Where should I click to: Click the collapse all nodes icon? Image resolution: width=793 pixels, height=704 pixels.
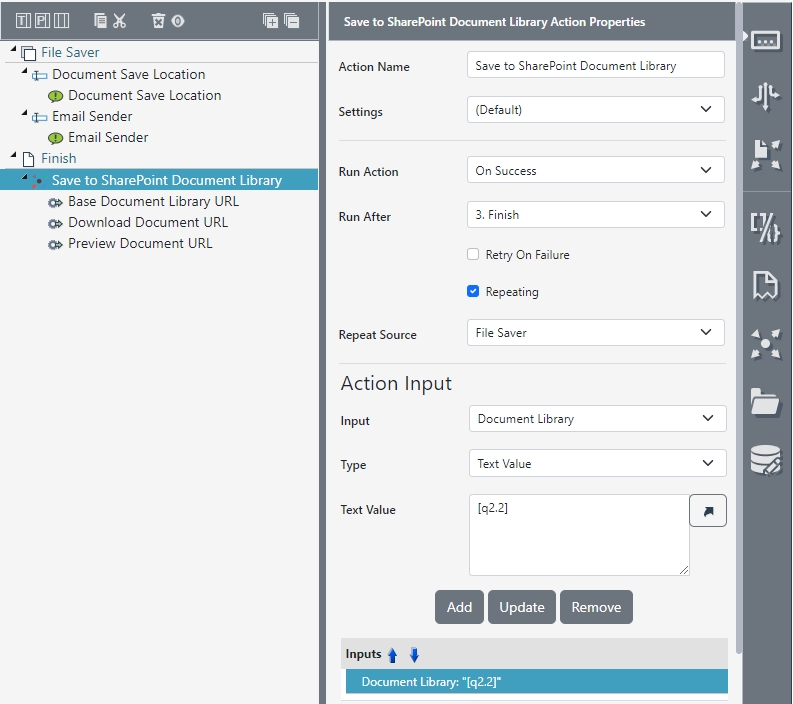[x=292, y=21]
